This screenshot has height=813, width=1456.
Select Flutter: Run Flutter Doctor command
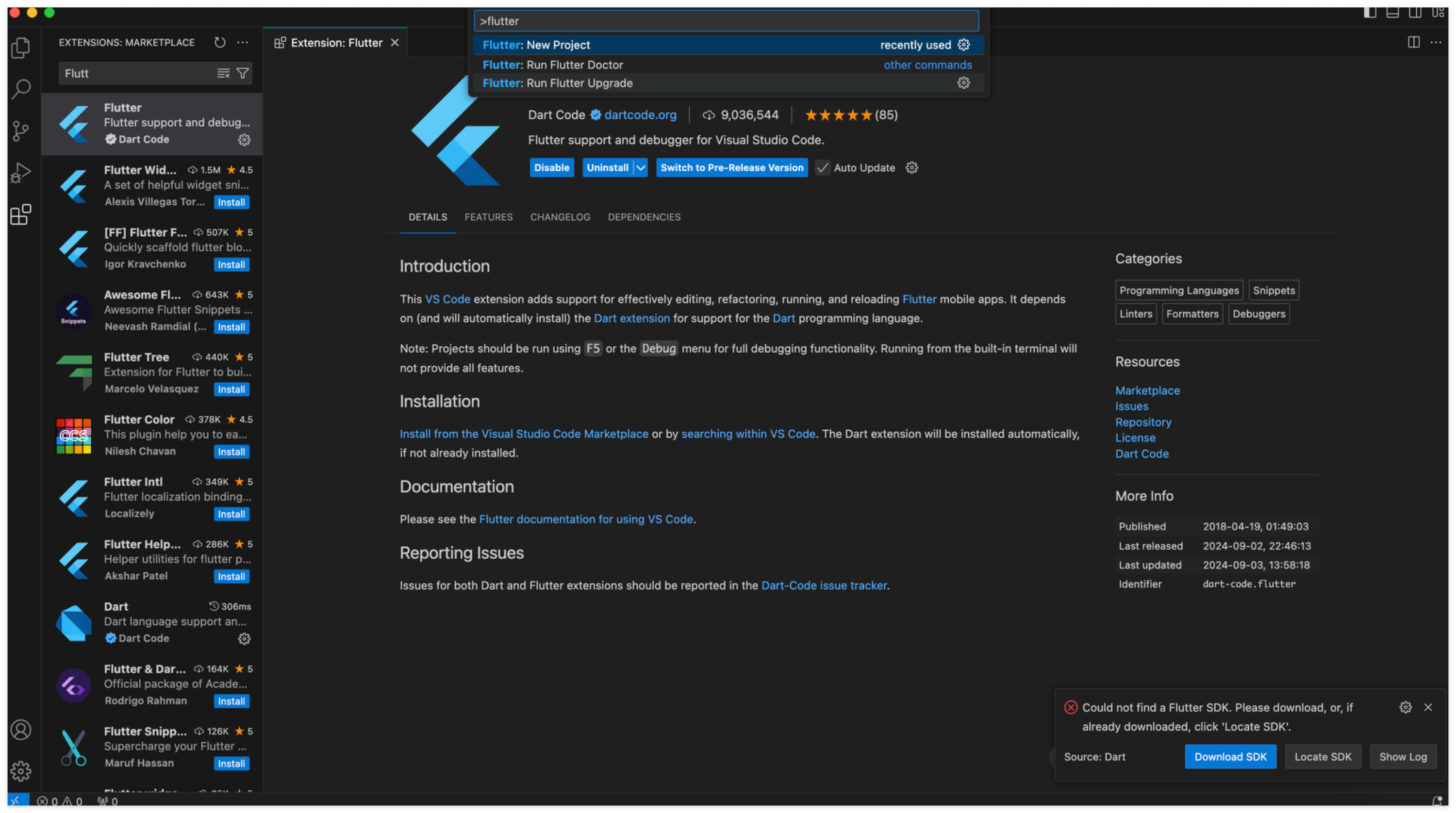553,65
